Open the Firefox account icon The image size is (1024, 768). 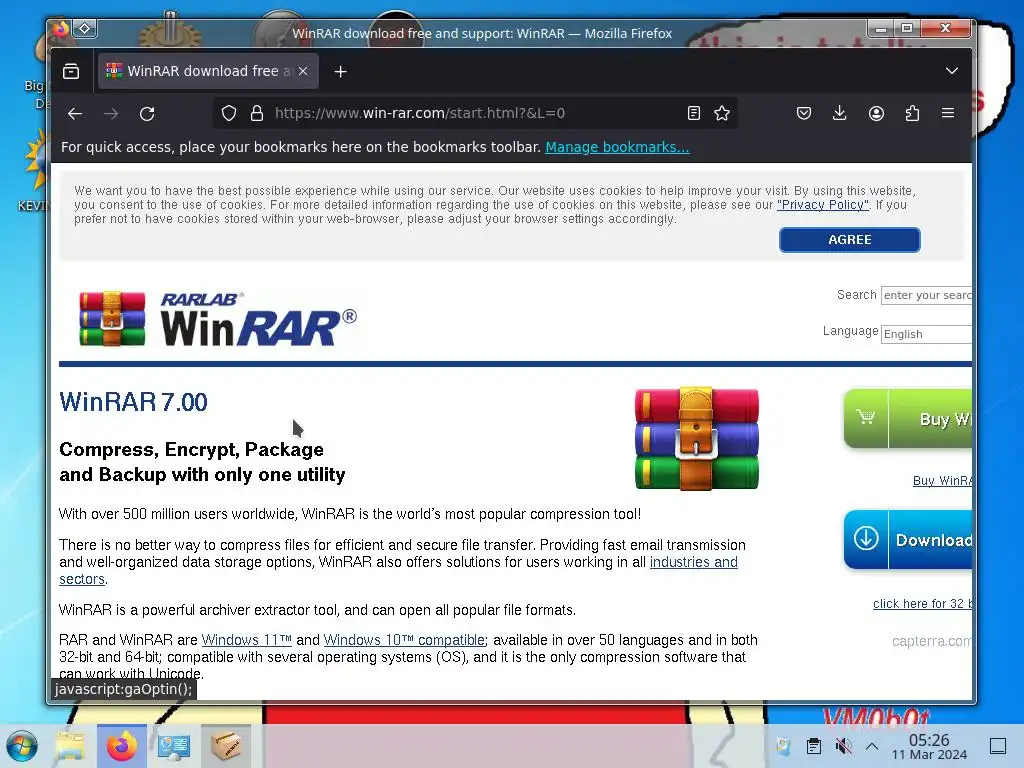coord(876,114)
